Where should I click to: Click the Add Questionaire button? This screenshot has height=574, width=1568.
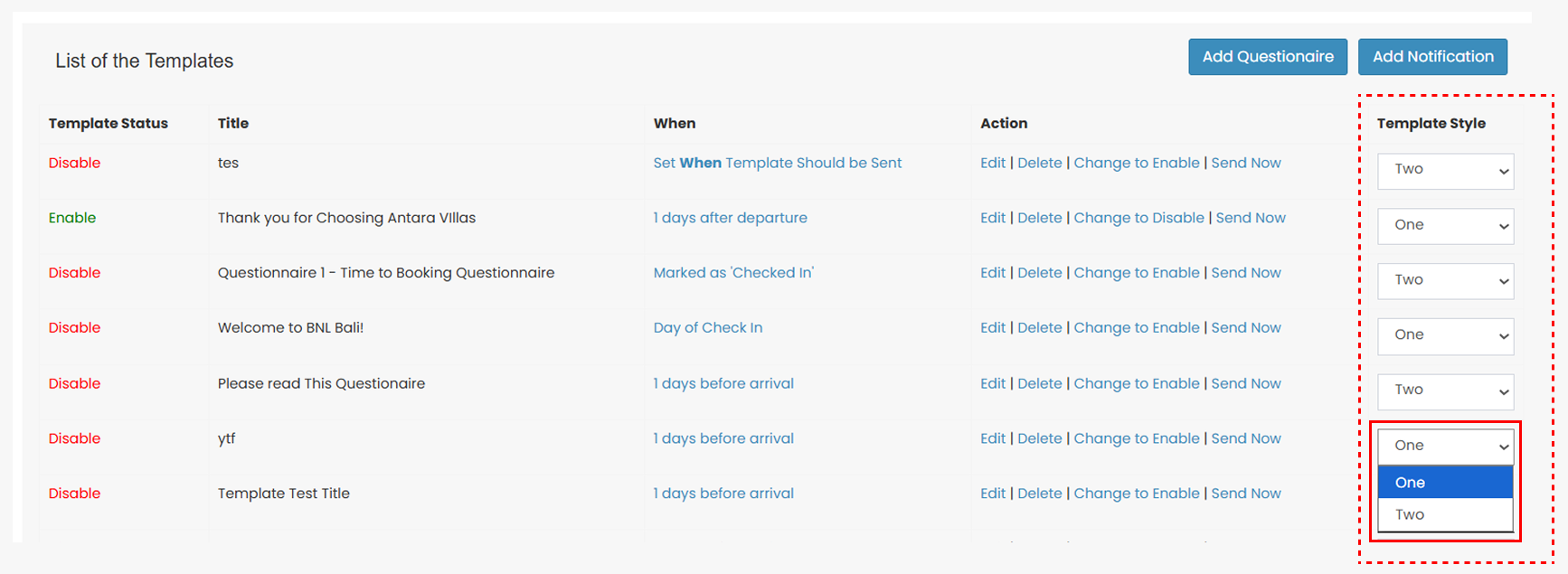pos(1267,57)
